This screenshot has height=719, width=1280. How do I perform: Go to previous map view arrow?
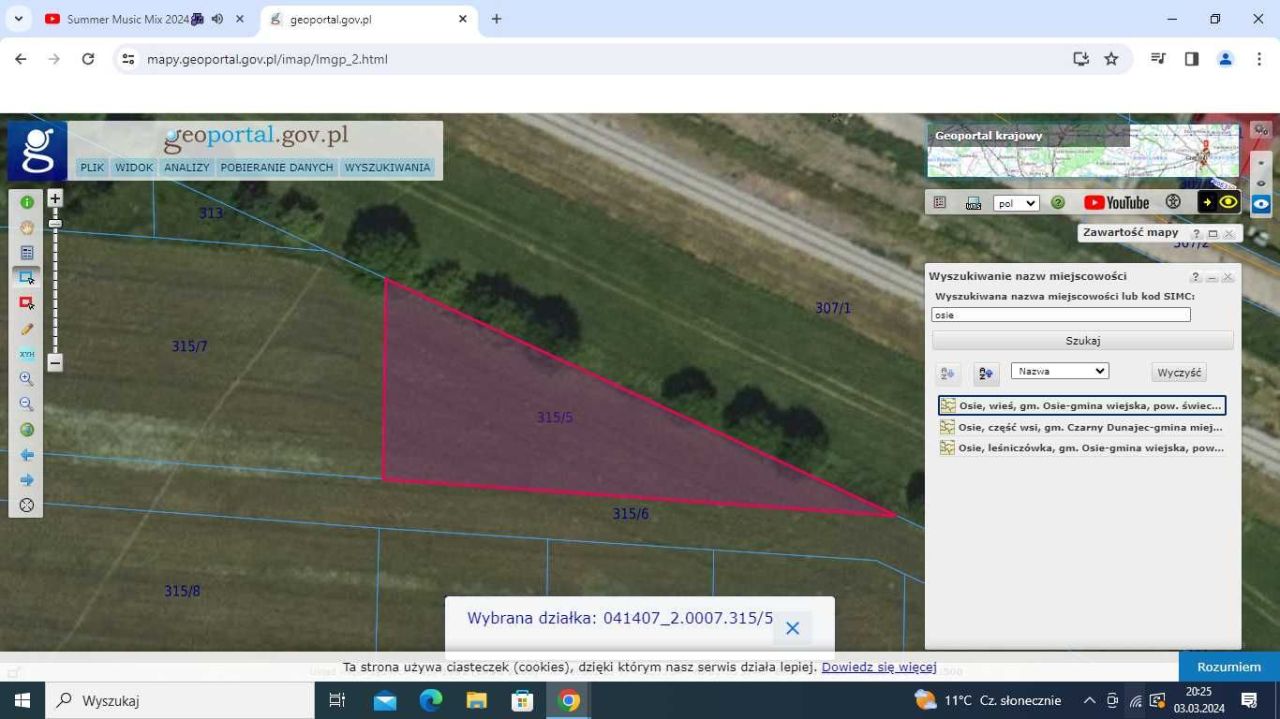[x=27, y=455]
